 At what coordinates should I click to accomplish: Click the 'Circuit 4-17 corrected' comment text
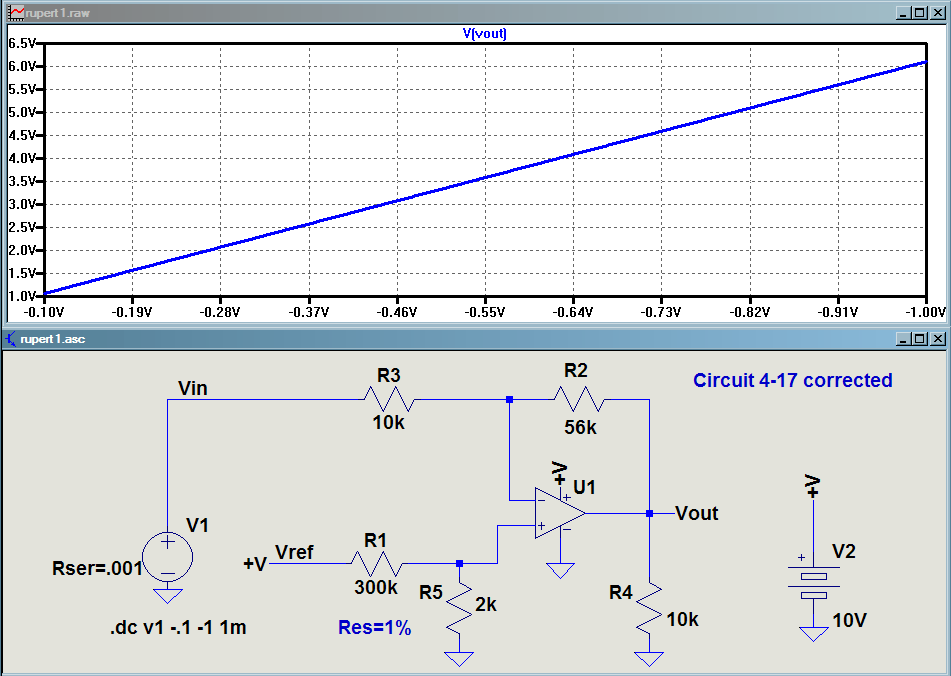pos(793,380)
